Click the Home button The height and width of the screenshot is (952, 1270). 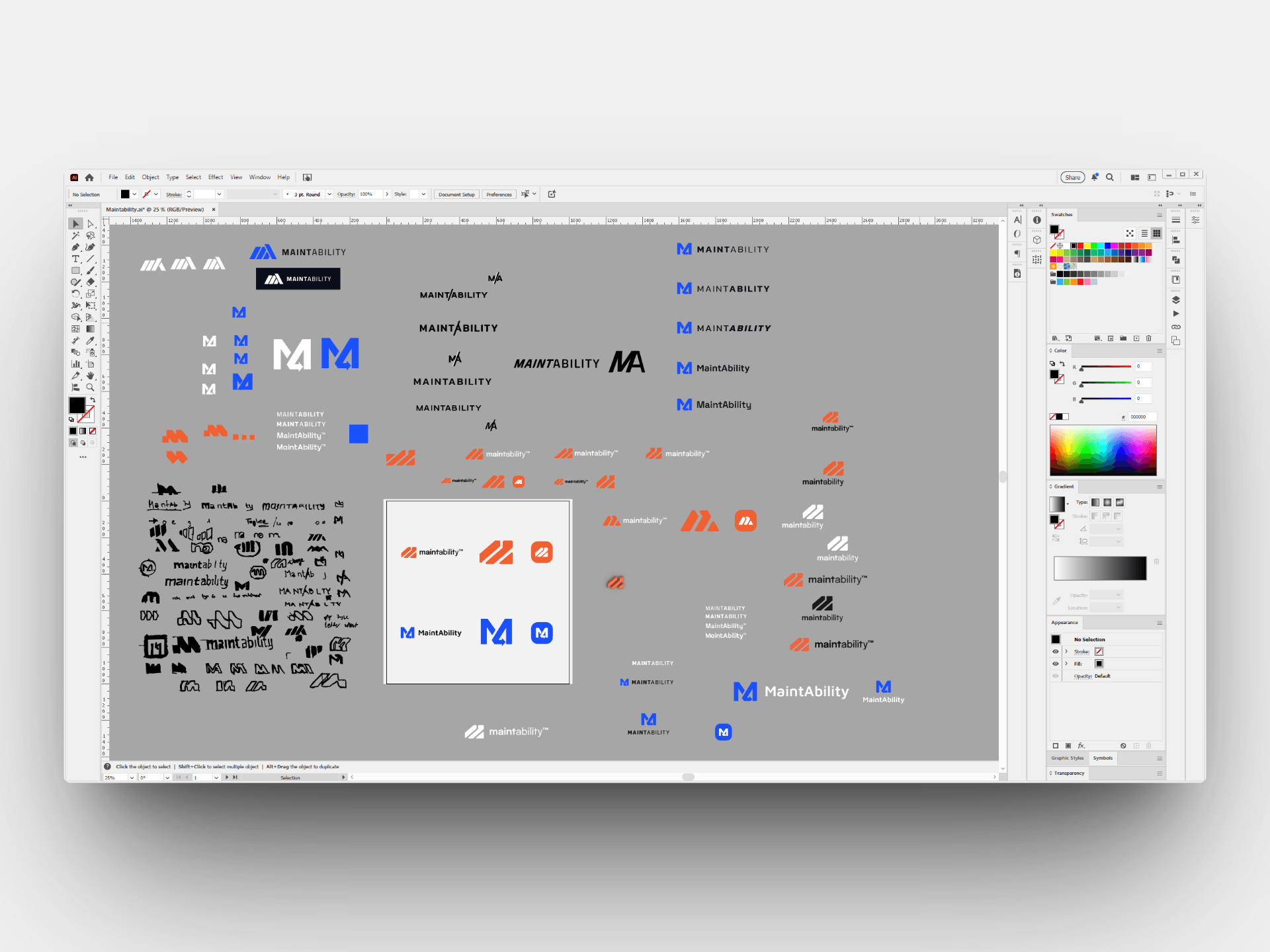pos(89,177)
